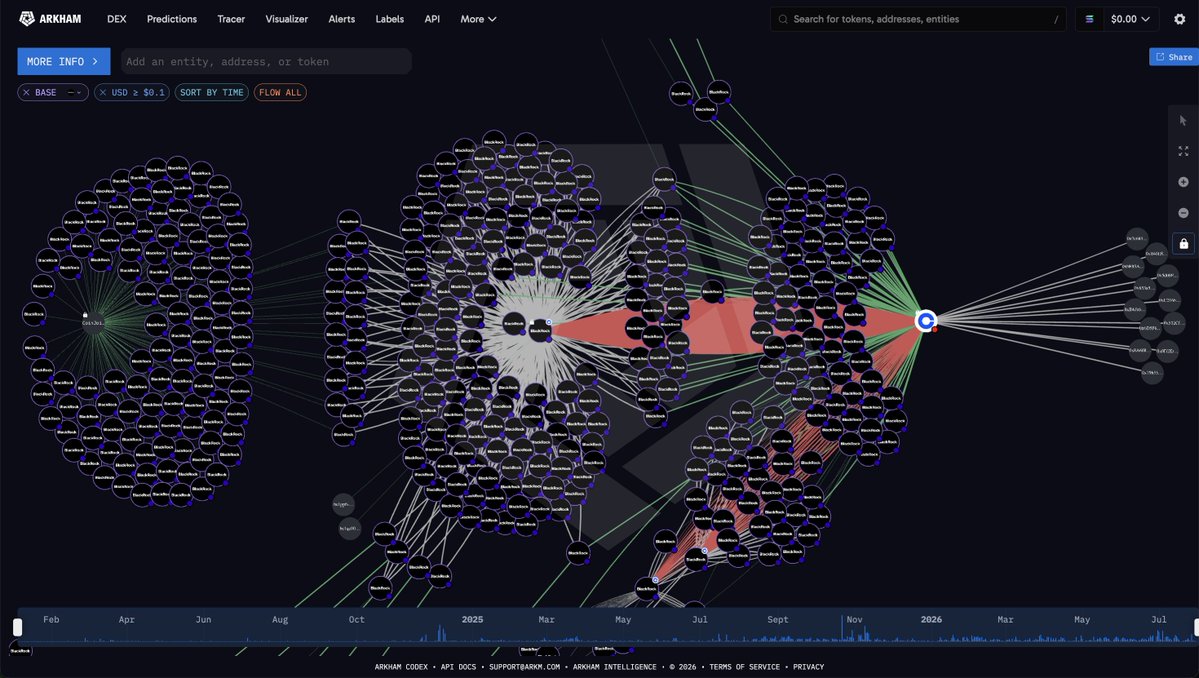Expand the More navigation menu

coord(478,19)
